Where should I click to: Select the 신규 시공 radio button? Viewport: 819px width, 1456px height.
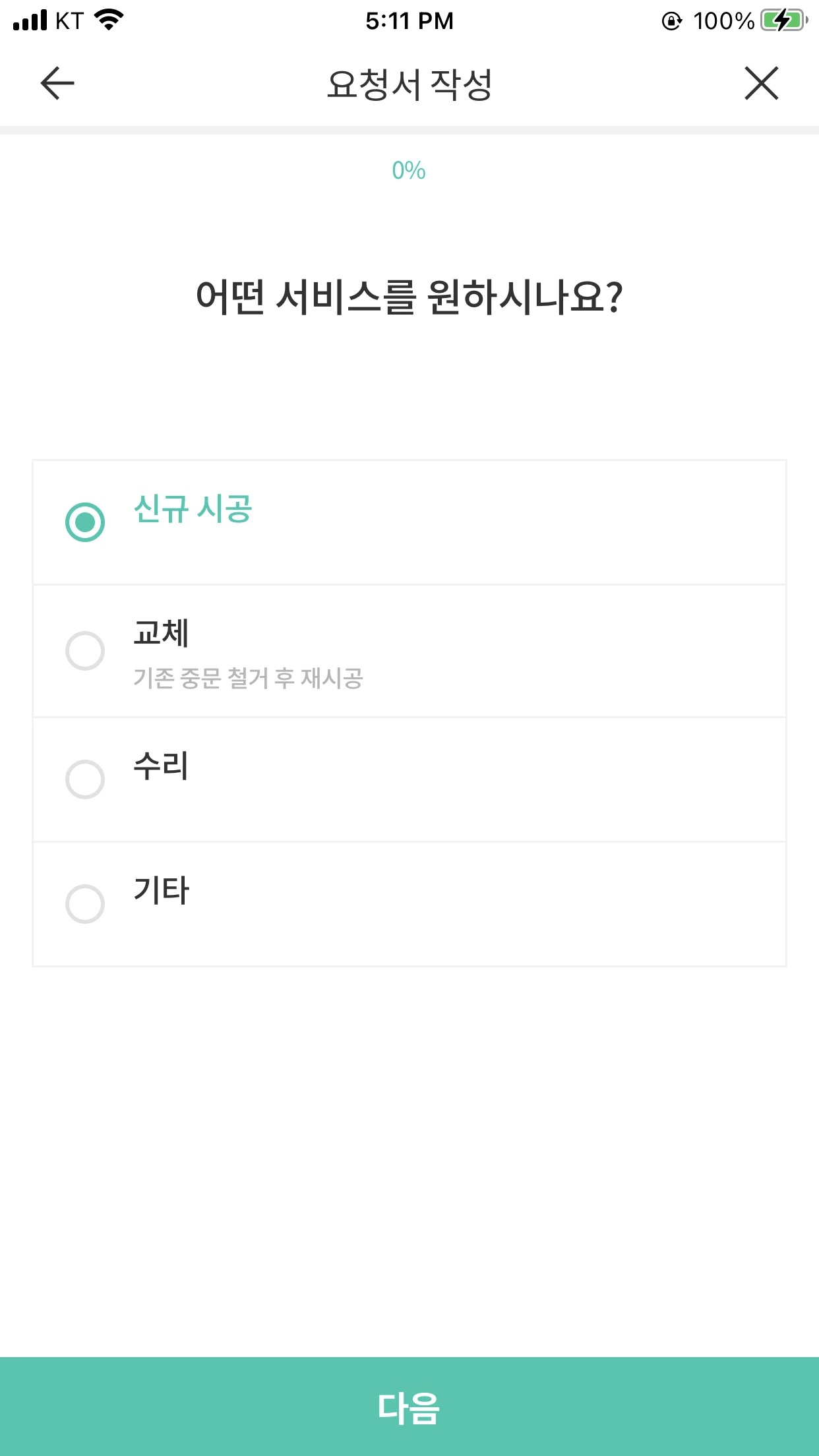click(x=85, y=522)
